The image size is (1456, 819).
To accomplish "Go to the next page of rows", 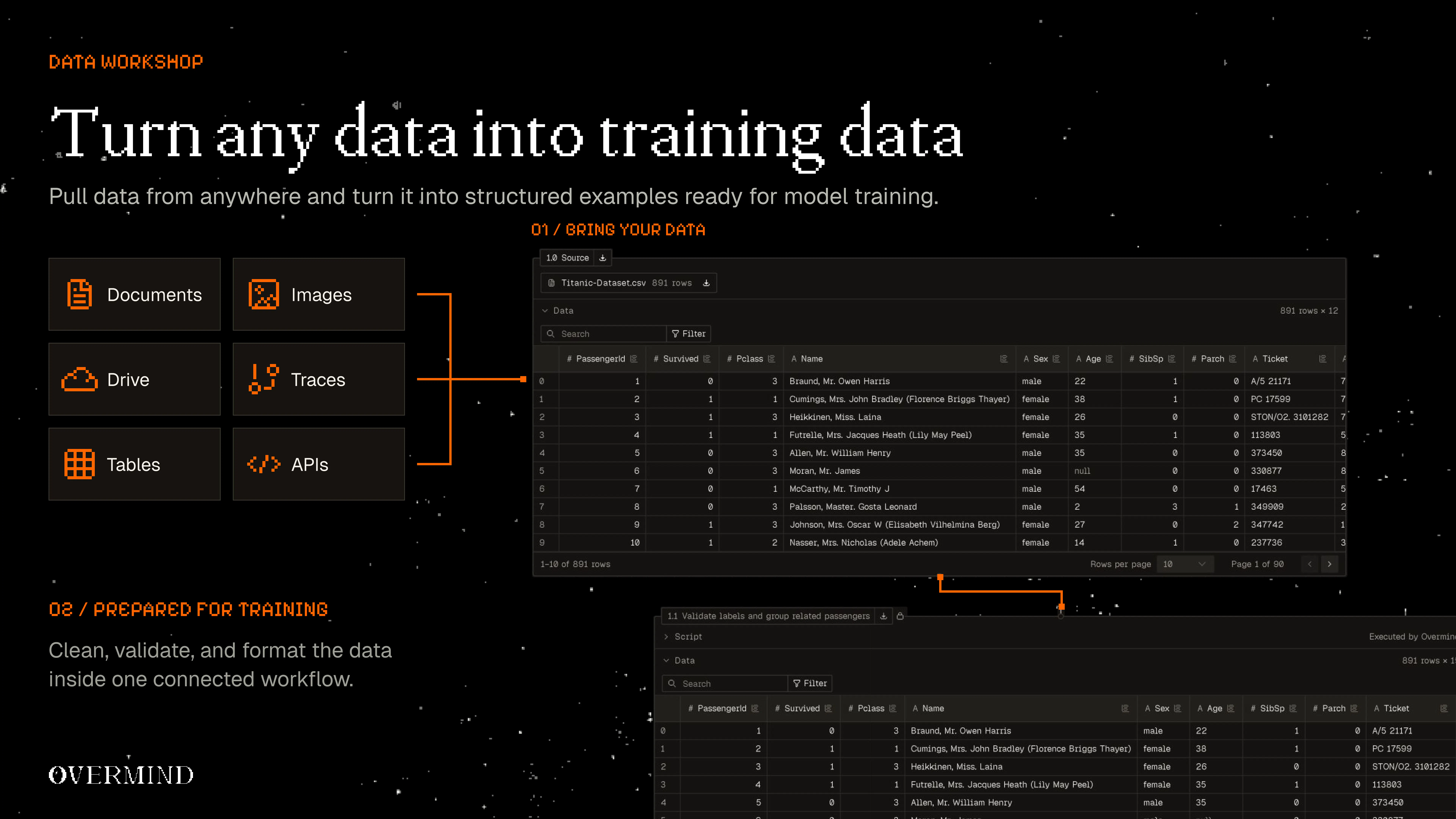I will (x=1329, y=564).
